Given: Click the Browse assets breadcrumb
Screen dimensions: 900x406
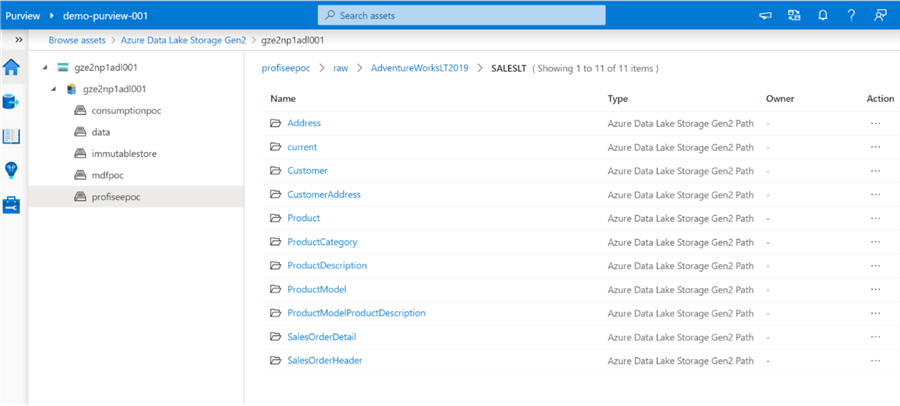Looking at the screenshot, I should pos(77,40).
